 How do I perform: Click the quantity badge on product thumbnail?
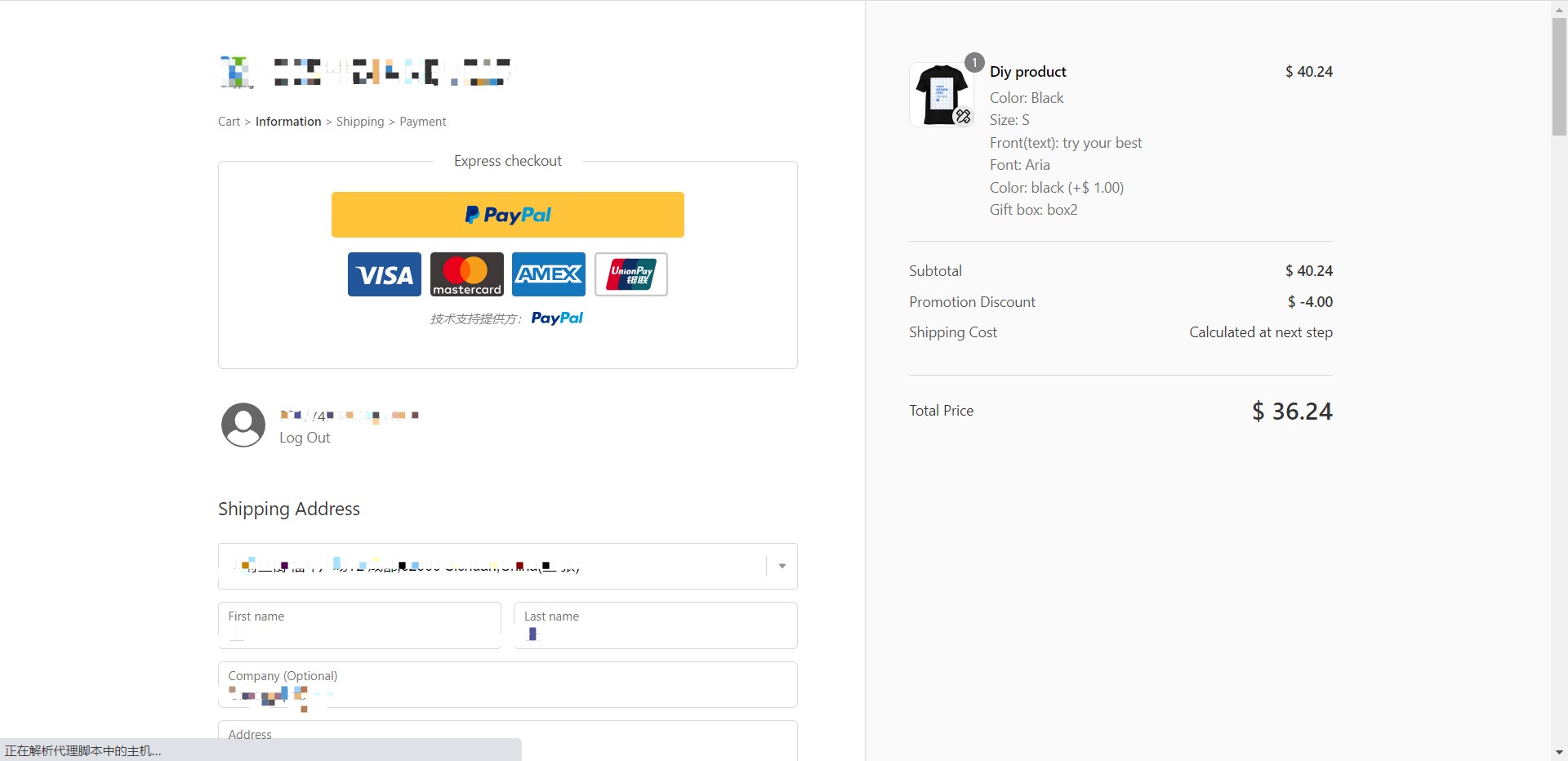coord(974,63)
